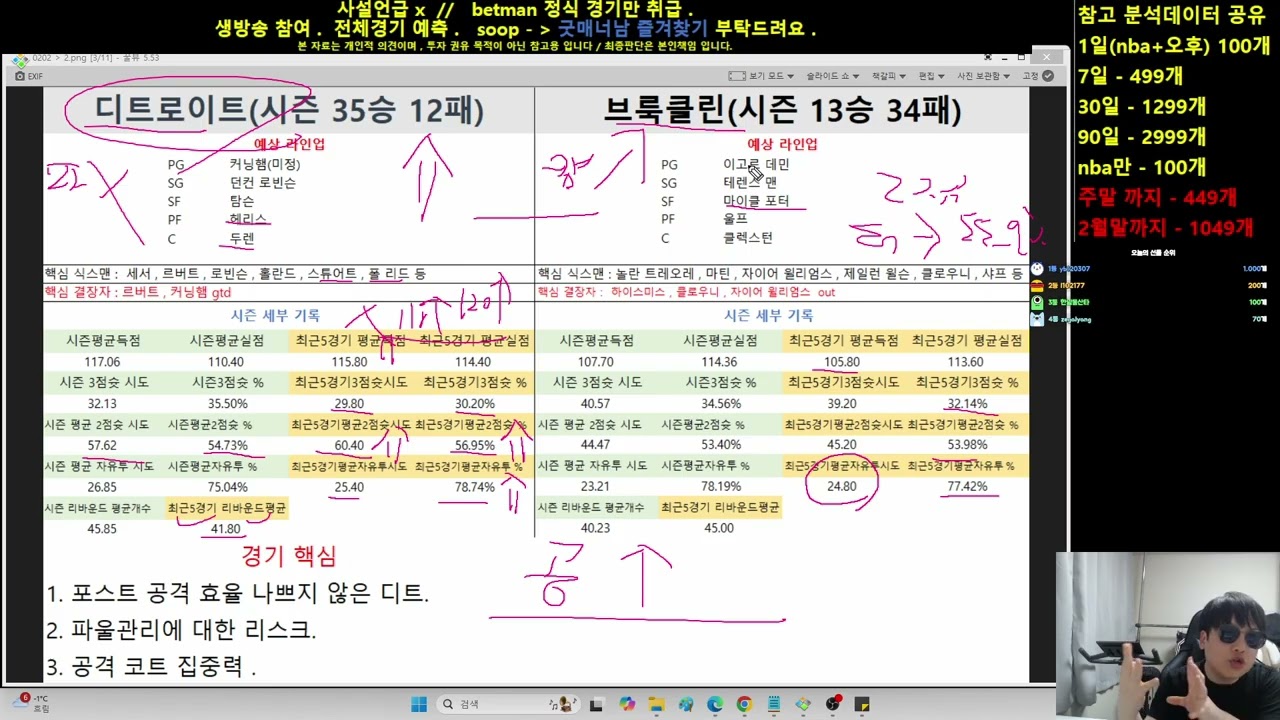Open the 편집 edit dropdown

click(x=931, y=76)
